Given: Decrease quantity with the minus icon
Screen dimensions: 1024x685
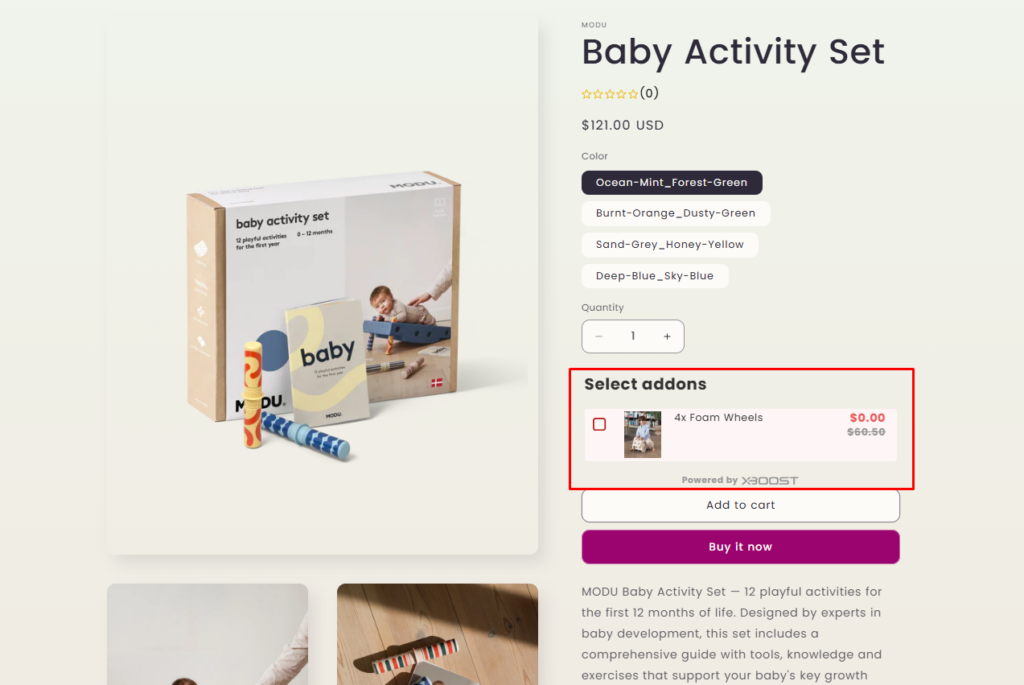Looking at the screenshot, I should click(x=599, y=337).
